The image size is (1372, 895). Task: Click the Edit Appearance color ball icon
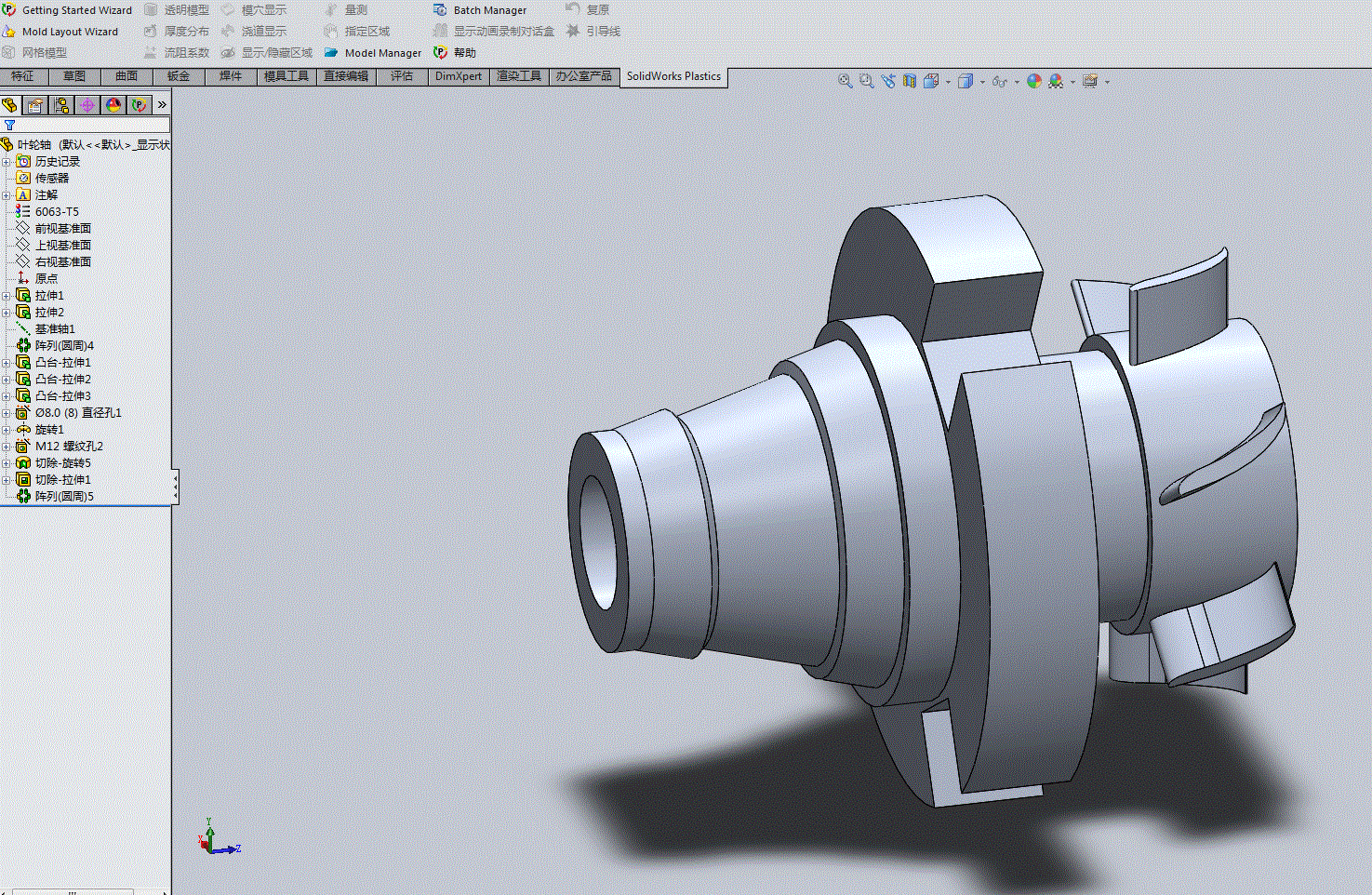click(x=1033, y=81)
